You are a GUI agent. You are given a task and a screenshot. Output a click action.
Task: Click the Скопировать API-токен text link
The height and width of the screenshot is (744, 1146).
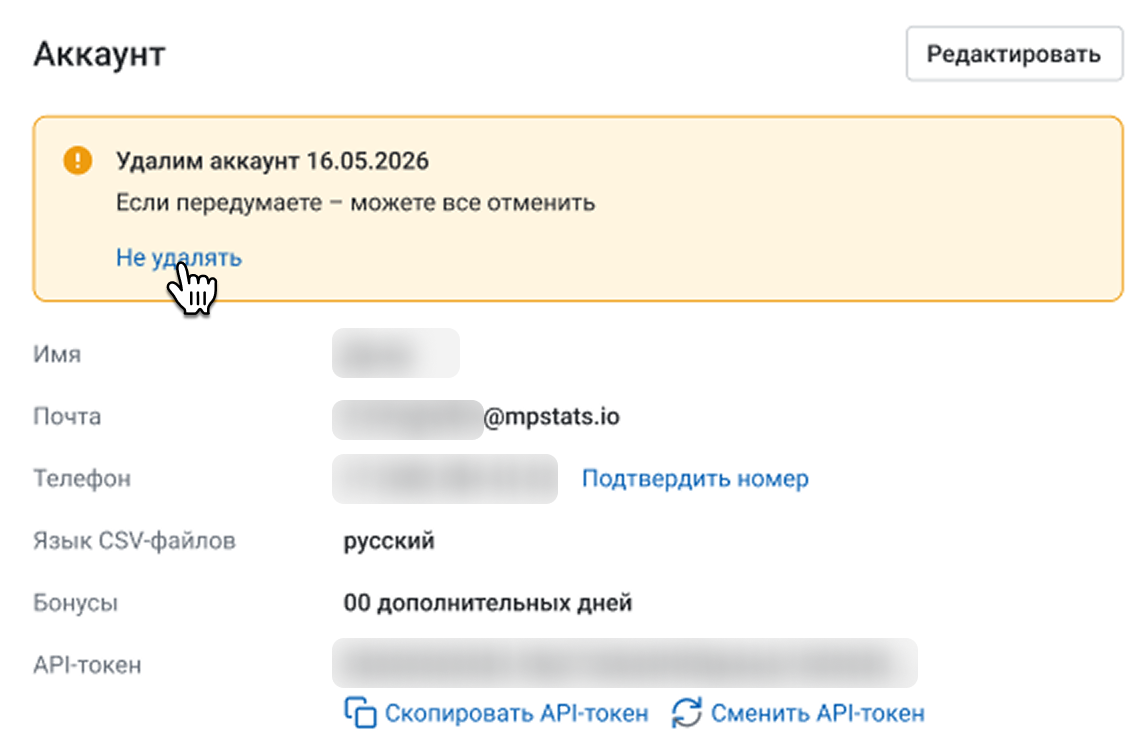pyautogui.click(x=516, y=713)
